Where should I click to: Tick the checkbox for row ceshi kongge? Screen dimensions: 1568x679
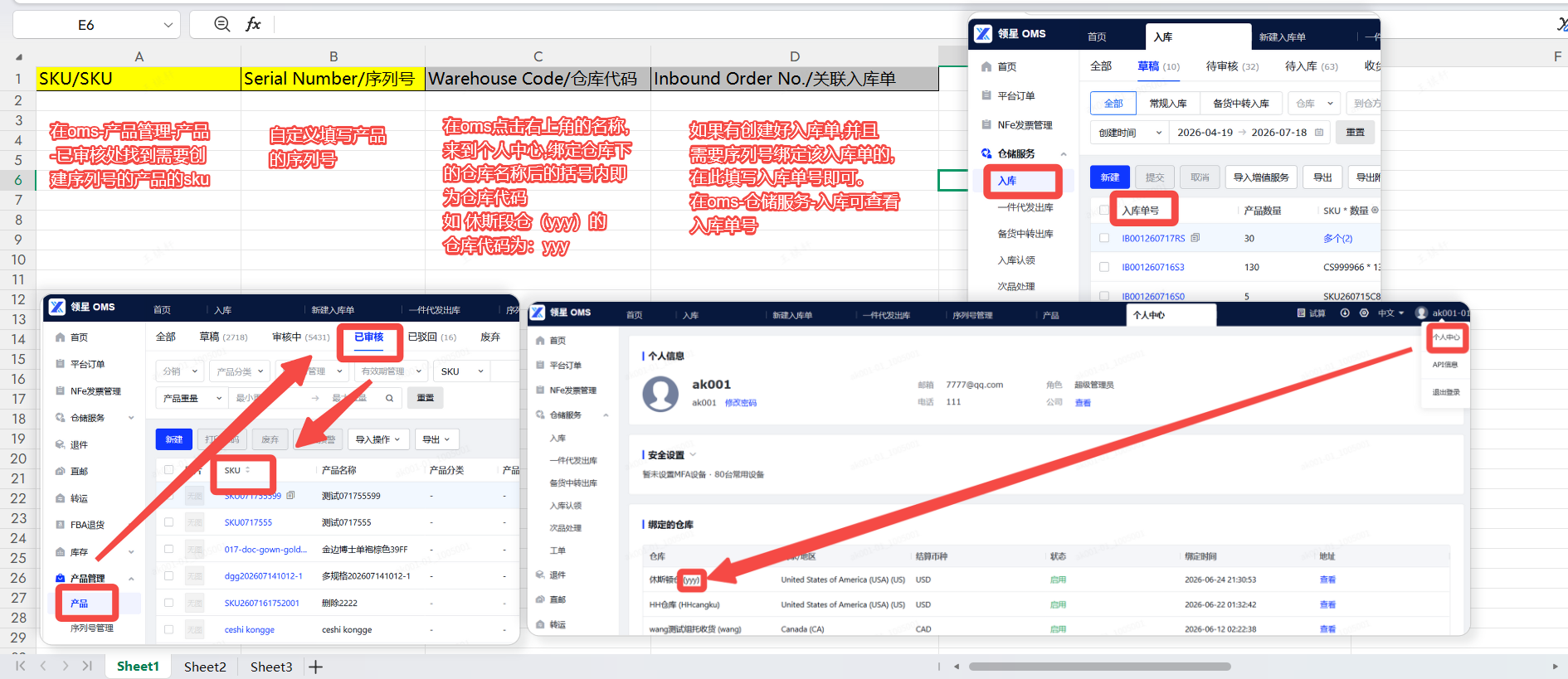[168, 629]
